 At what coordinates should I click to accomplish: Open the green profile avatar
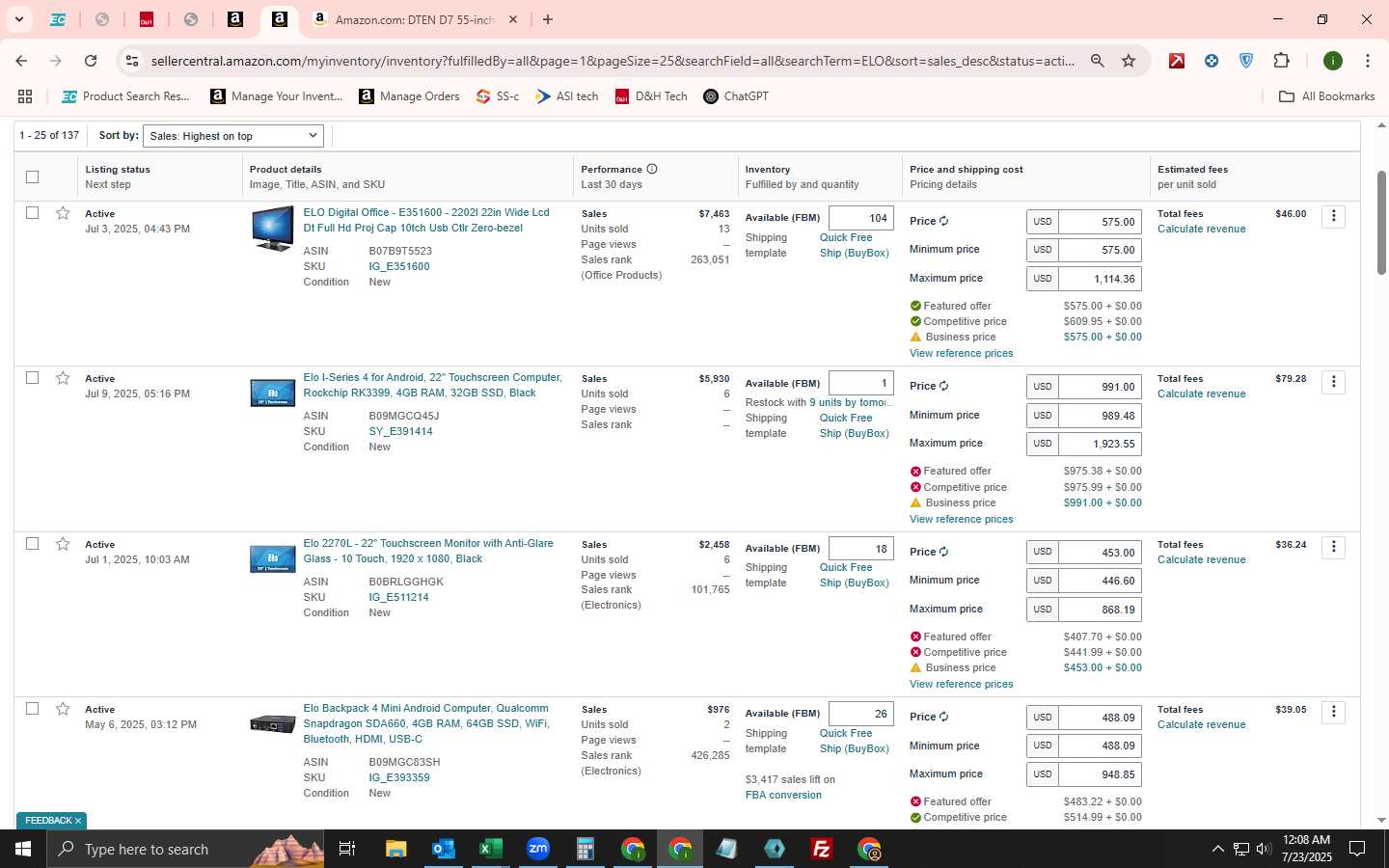point(1333,61)
